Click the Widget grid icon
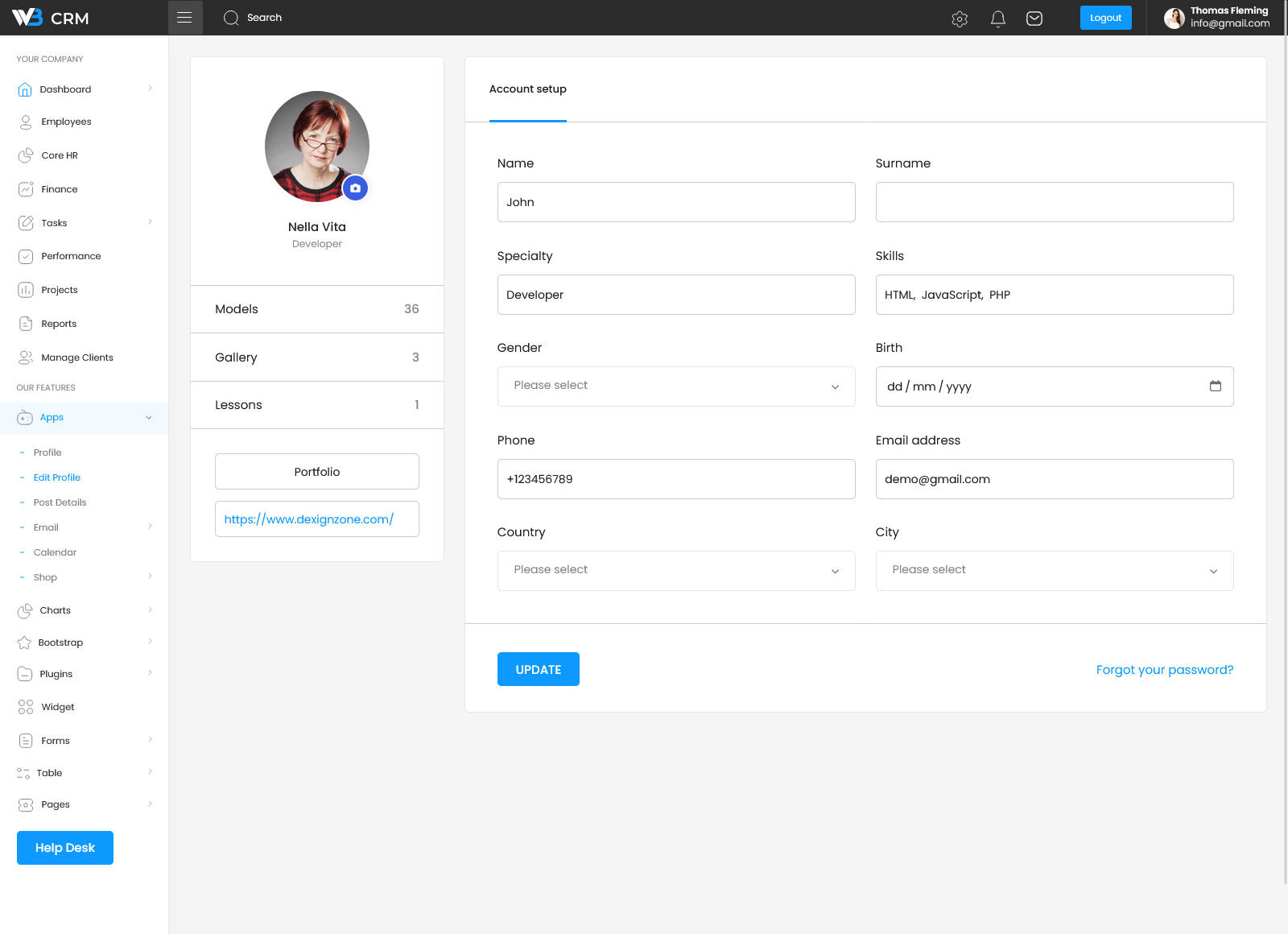This screenshot has width=1288, height=934. pos(26,707)
